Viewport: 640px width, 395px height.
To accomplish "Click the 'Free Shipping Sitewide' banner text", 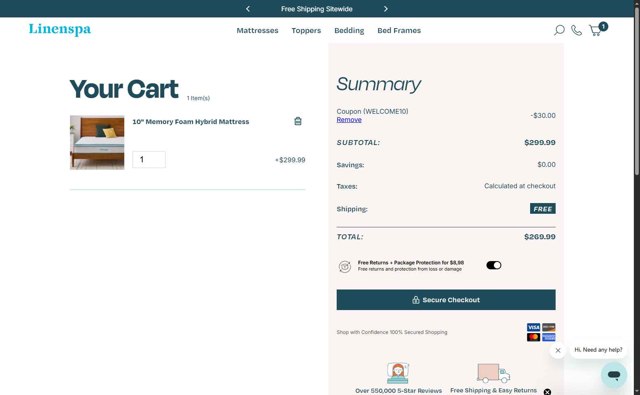I will 317,9.
